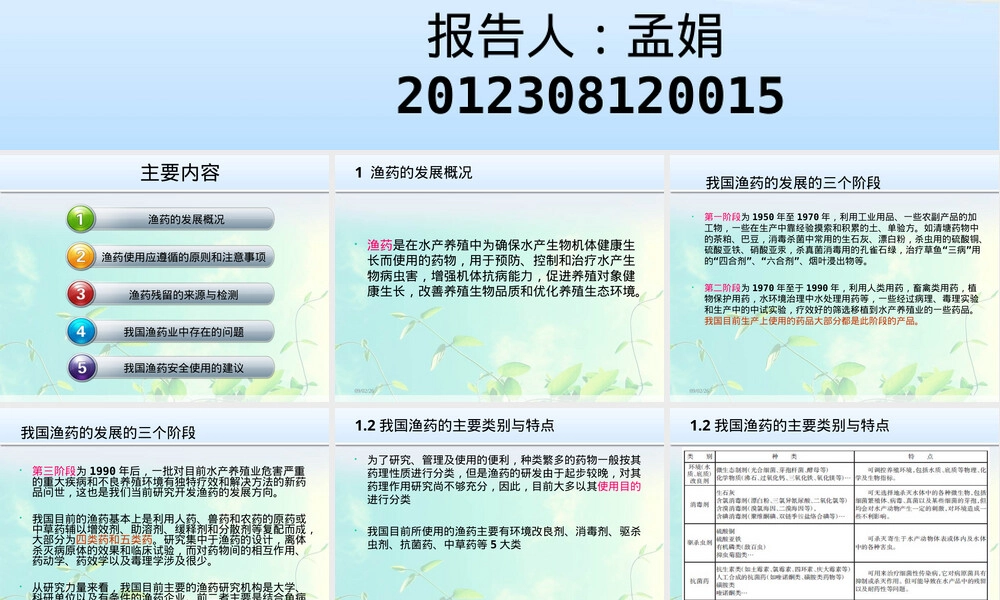The width and height of the screenshot is (1000, 600).
Task: Click the pink word 渔药 in definition slide
Action: pos(379,245)
